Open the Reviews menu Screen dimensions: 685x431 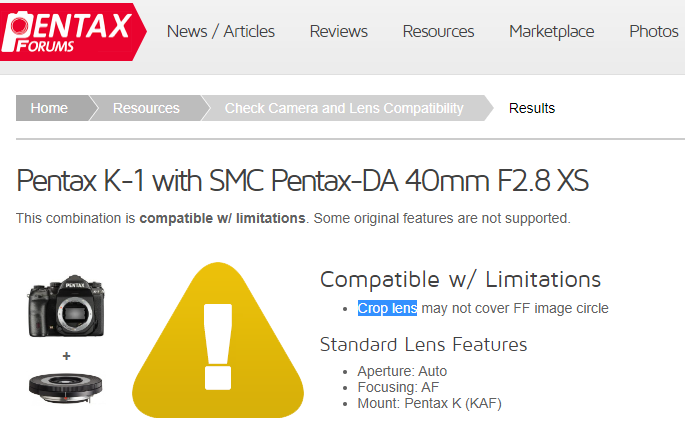(x=339, y=31)
